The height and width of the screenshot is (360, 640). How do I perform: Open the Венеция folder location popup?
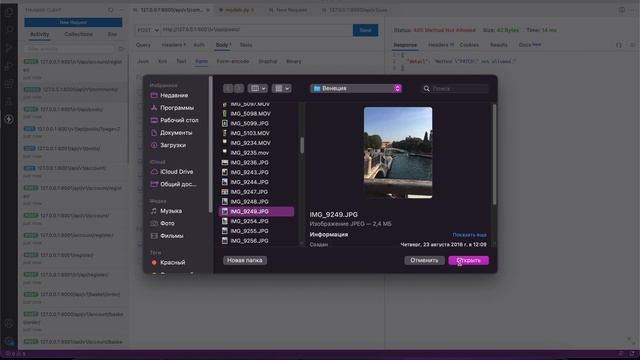(x=356, y=88)
